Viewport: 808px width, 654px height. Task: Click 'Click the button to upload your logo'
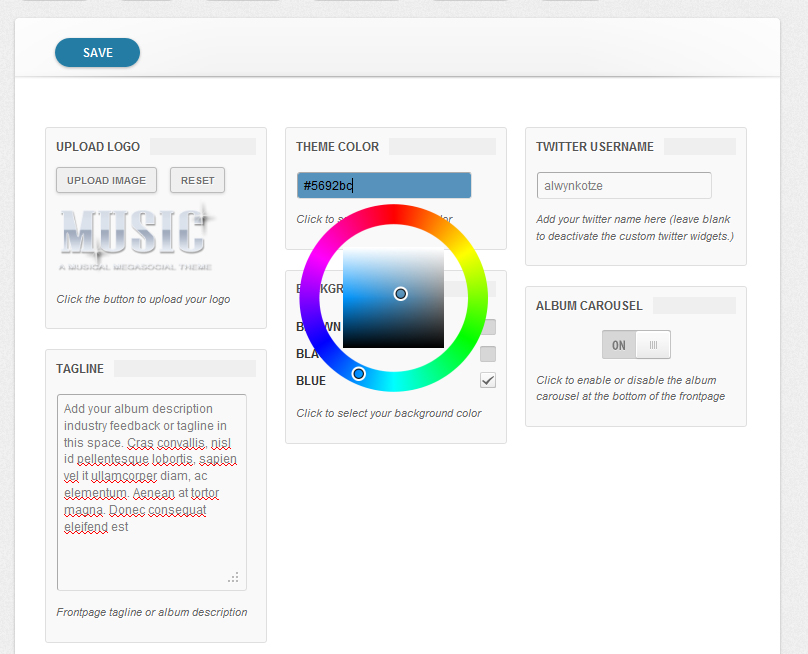point(143,299)
